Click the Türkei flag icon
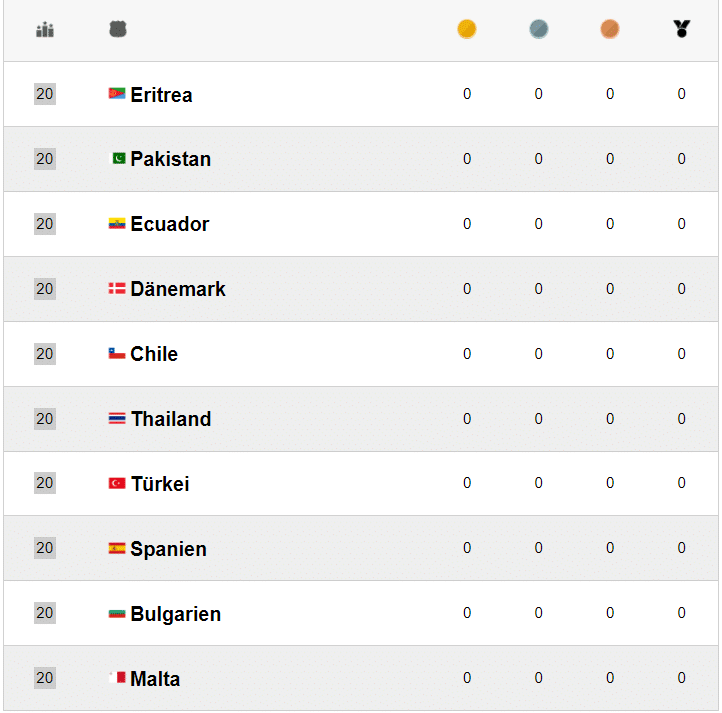 coord(117,483)
